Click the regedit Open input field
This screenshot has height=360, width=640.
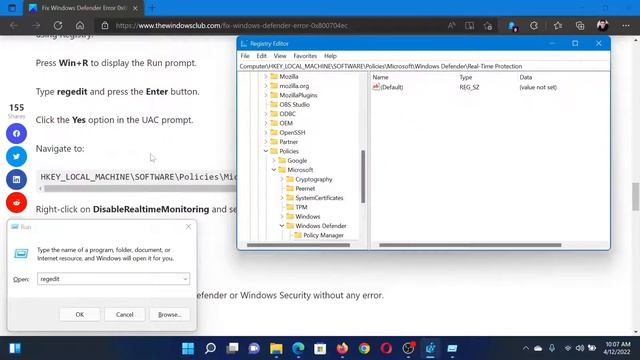113,279
